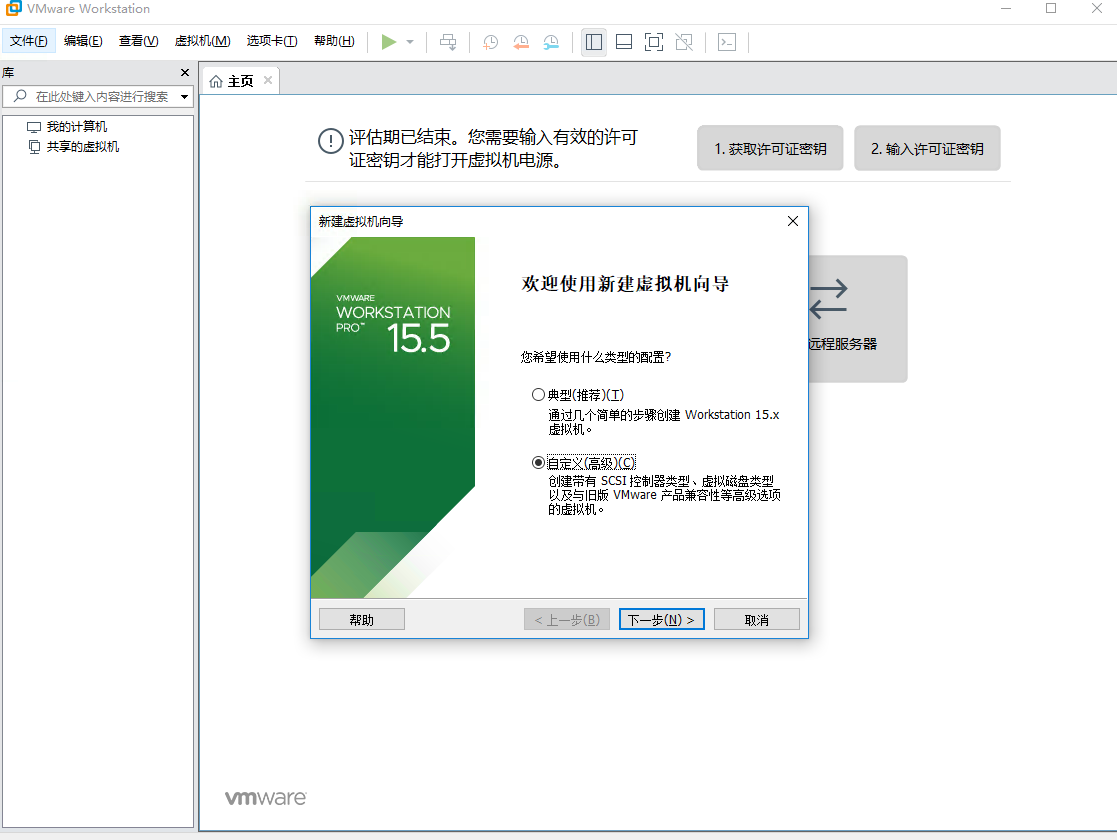
Task: Click the revert to snapshot icon
Action: click(x=521, y=42)
